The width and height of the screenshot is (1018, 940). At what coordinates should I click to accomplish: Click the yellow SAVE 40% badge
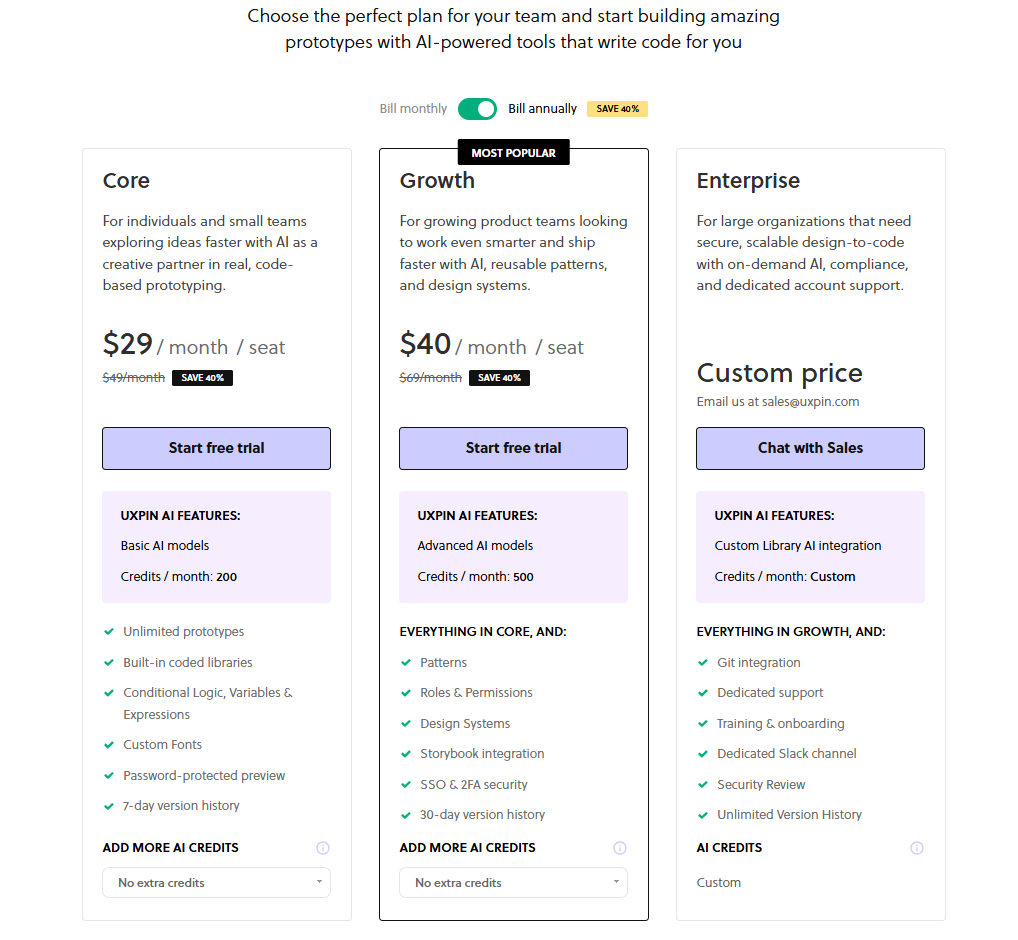[x=617, y=109]
